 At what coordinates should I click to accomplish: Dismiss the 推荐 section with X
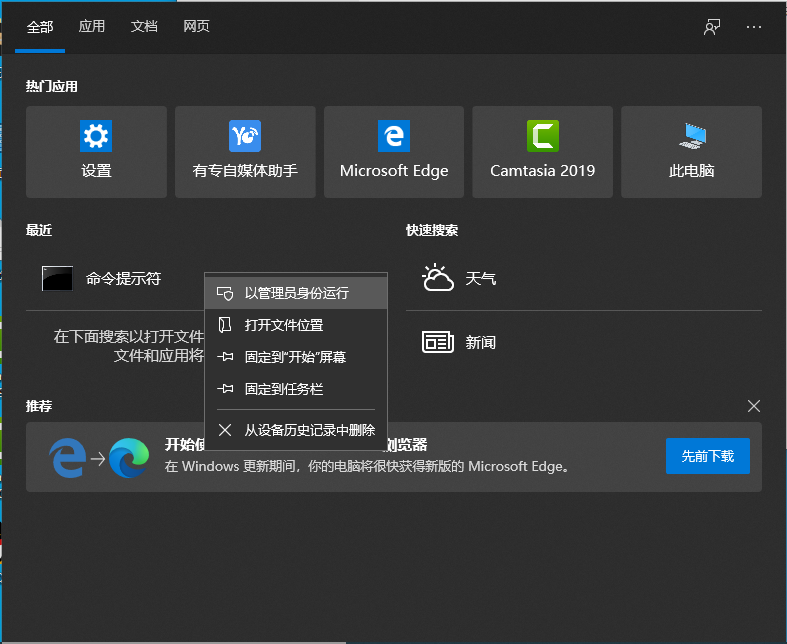754,406
